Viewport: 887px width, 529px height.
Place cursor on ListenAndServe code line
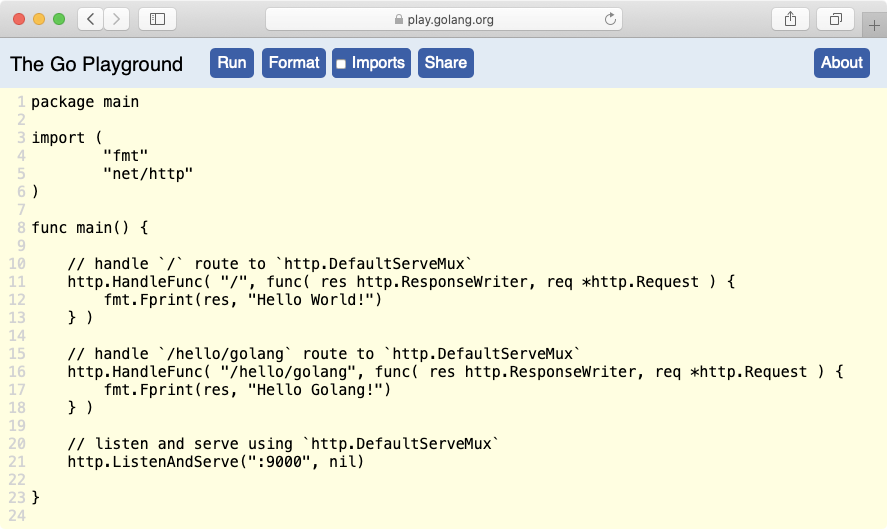tap(215, 462)
